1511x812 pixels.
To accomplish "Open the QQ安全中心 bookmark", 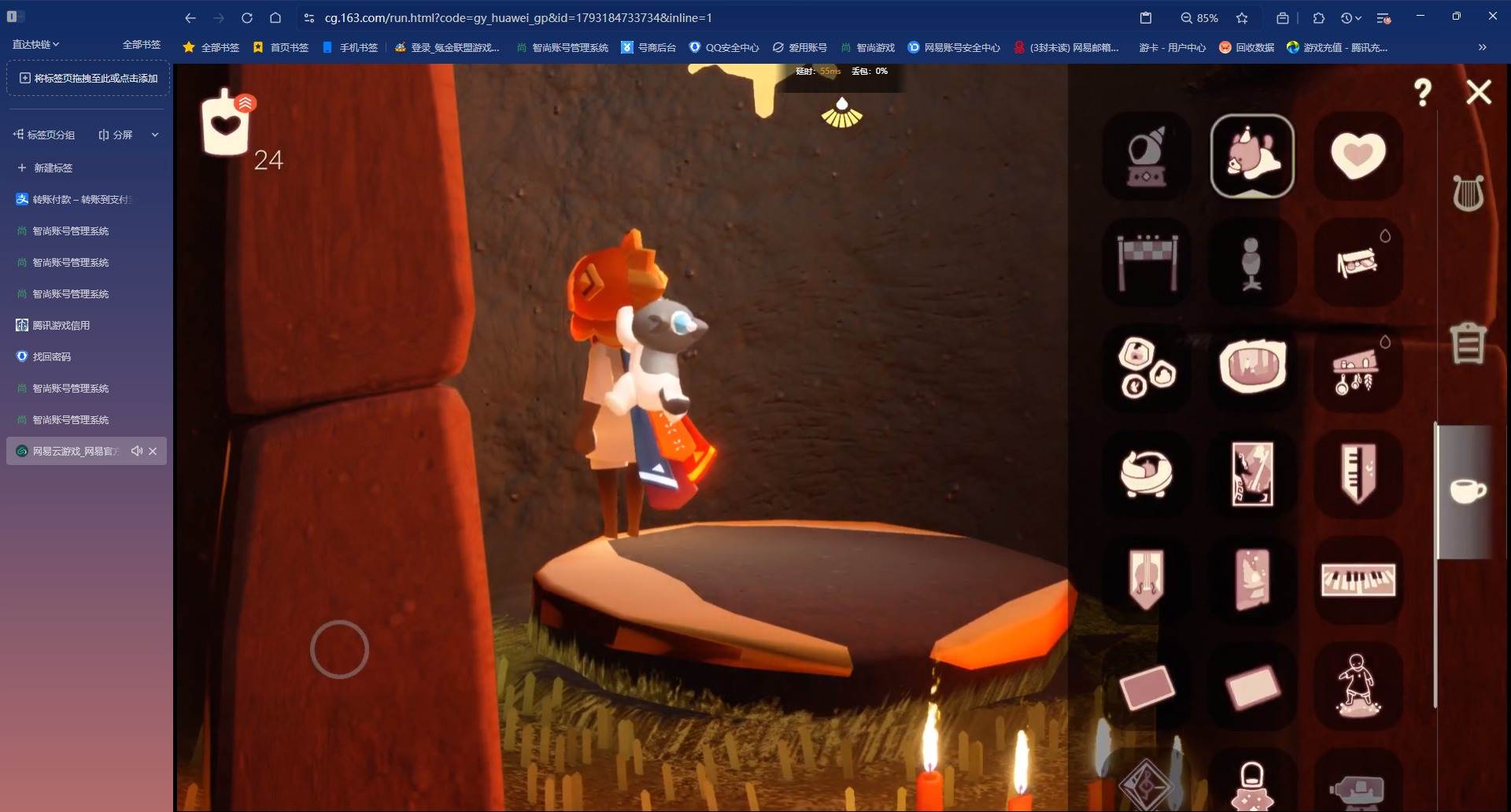I will tap(724, 47).
